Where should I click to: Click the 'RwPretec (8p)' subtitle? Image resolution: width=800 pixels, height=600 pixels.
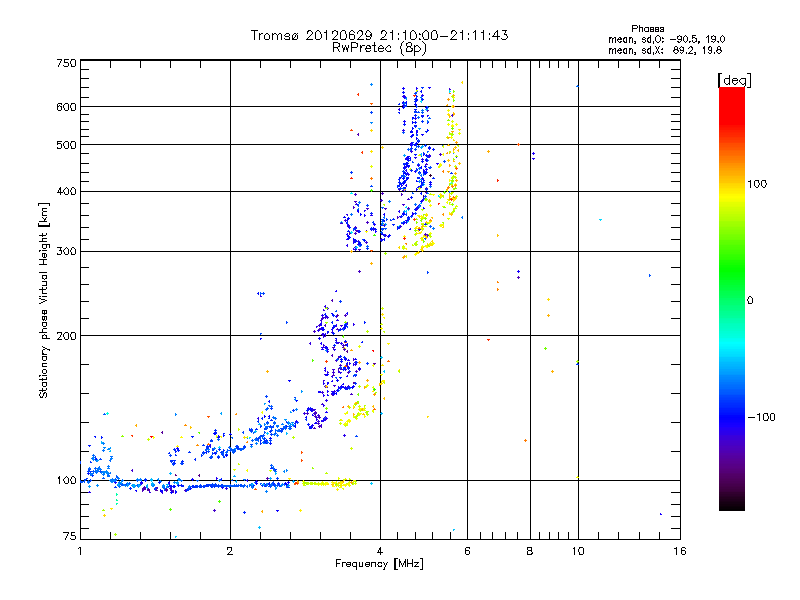point(379,48)
